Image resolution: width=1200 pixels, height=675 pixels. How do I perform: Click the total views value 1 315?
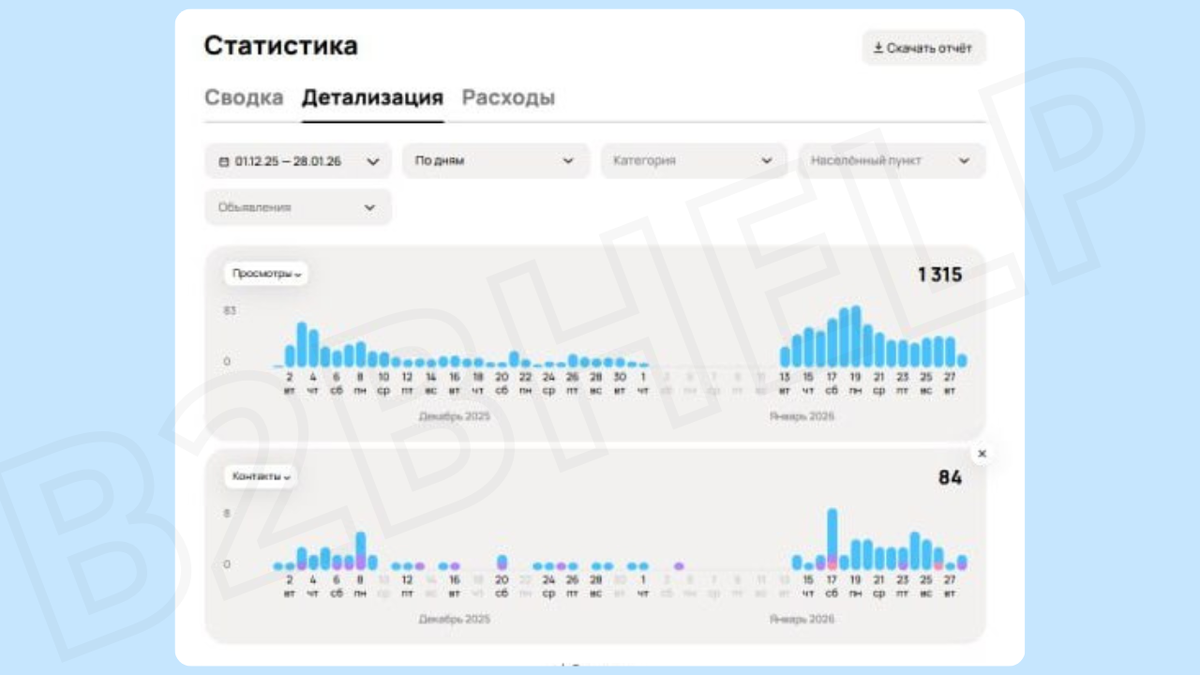coord(940,275)
